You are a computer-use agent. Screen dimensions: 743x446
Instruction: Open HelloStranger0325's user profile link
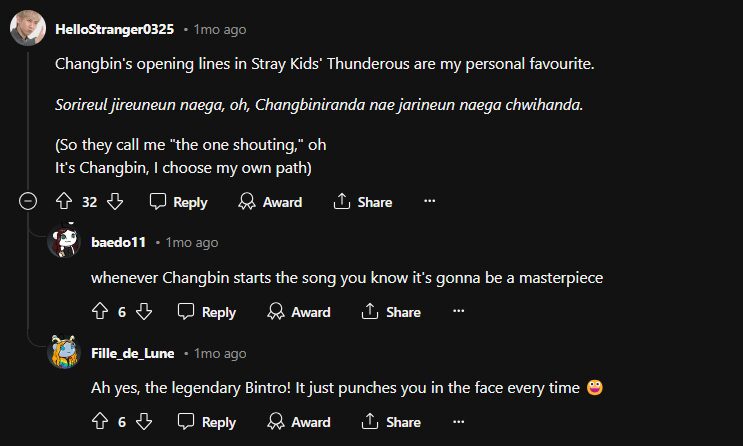coord(114,30)
